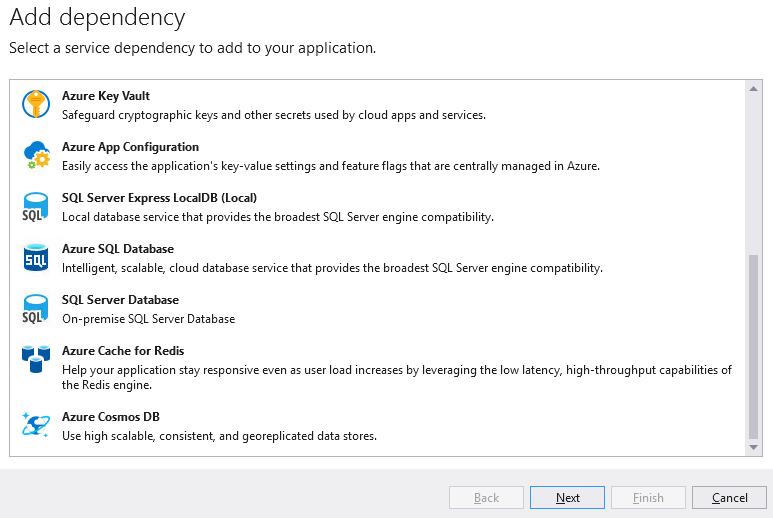The width and height of the screenshot is (773, 518).
Task: Choose the Azure Cache for Redis title
Action: point(123,351)
